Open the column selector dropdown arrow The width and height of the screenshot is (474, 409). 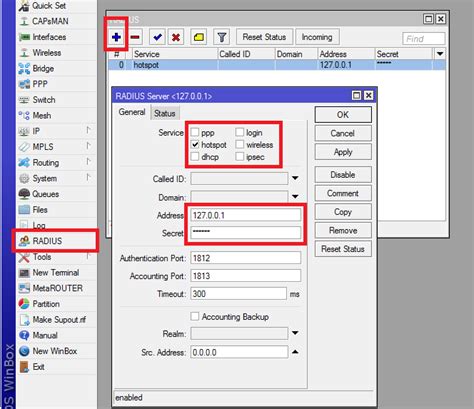click(440, 54)
